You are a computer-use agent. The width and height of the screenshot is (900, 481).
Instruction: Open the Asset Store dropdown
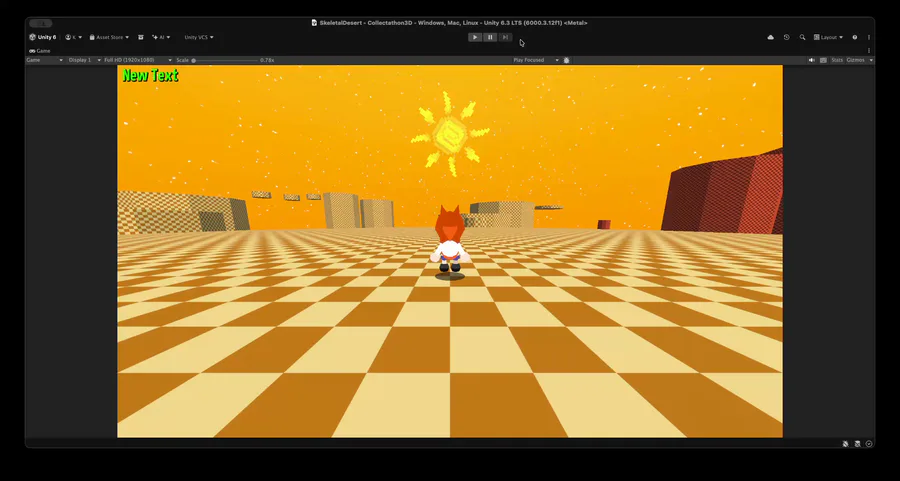click(109, 37)
